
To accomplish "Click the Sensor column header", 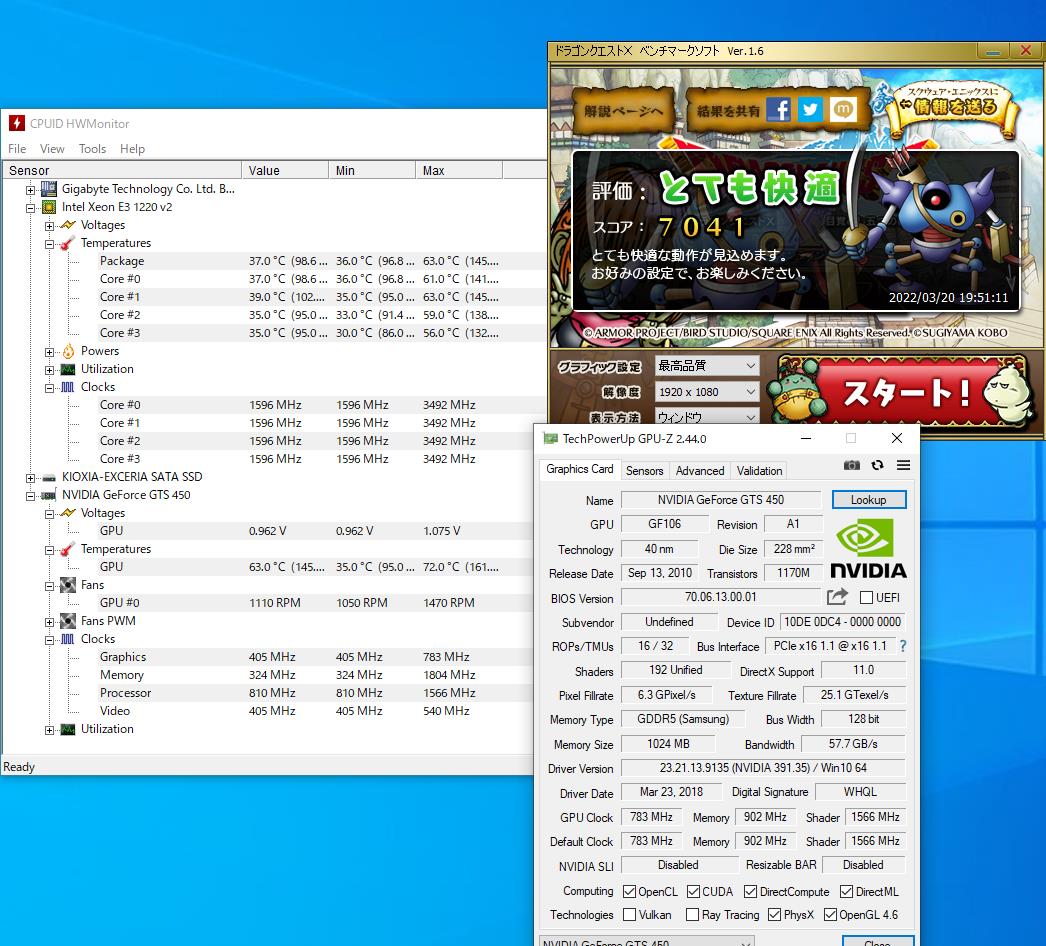I will pyautogui.click(x=122, y=171).
